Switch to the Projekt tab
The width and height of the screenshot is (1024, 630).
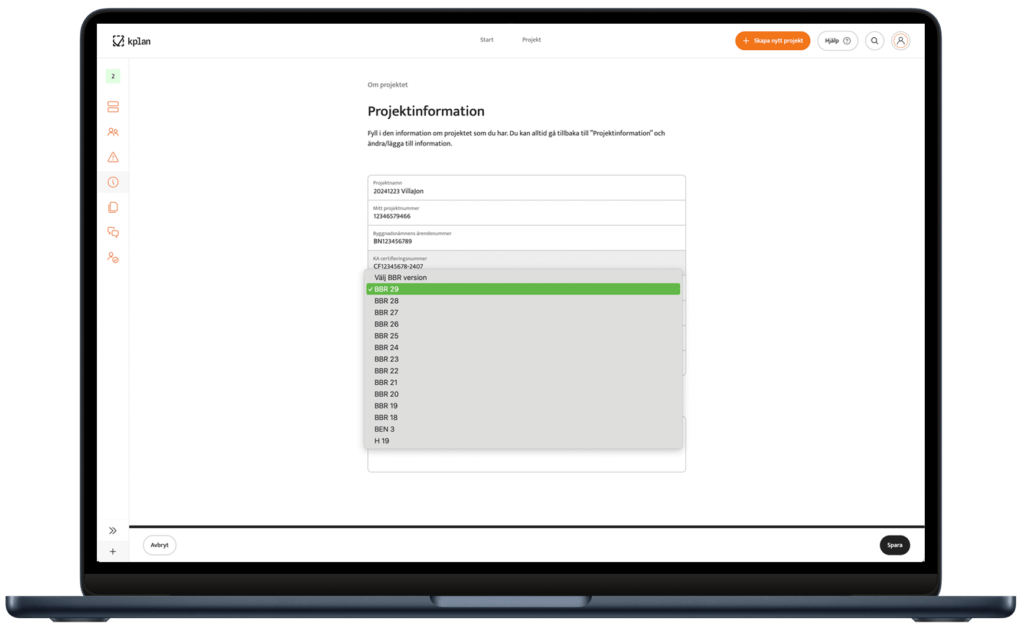(531, 40)
